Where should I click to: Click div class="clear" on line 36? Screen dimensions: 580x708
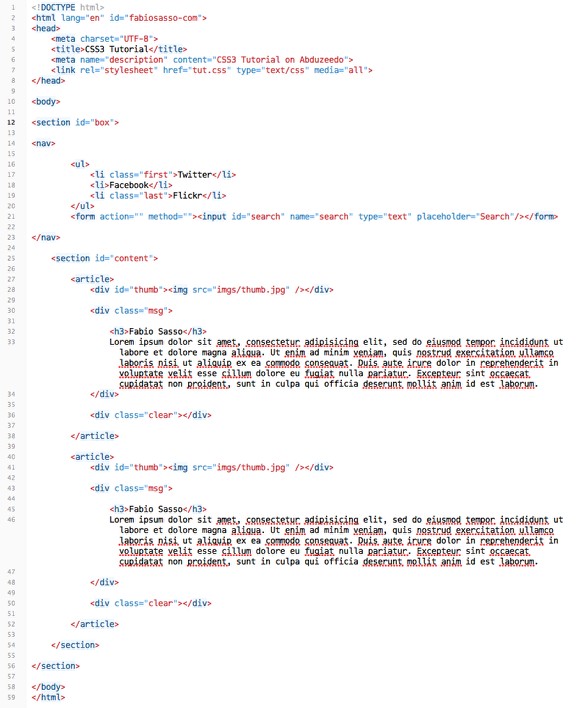tap(151, 415)
